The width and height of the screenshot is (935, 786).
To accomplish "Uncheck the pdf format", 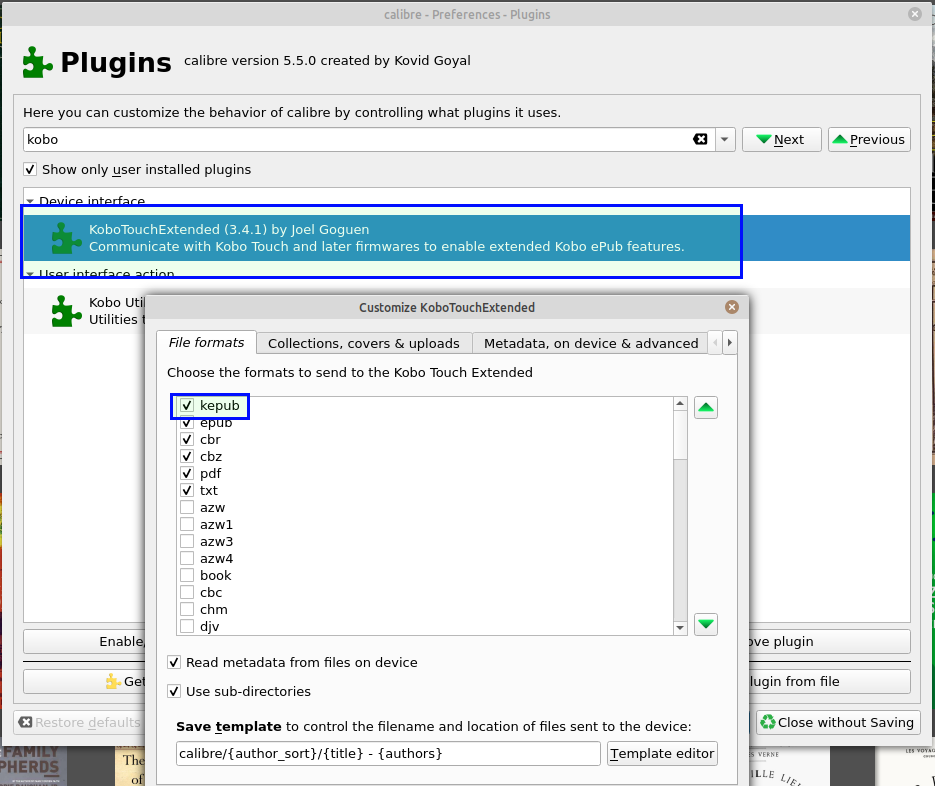I will [187, 474].
